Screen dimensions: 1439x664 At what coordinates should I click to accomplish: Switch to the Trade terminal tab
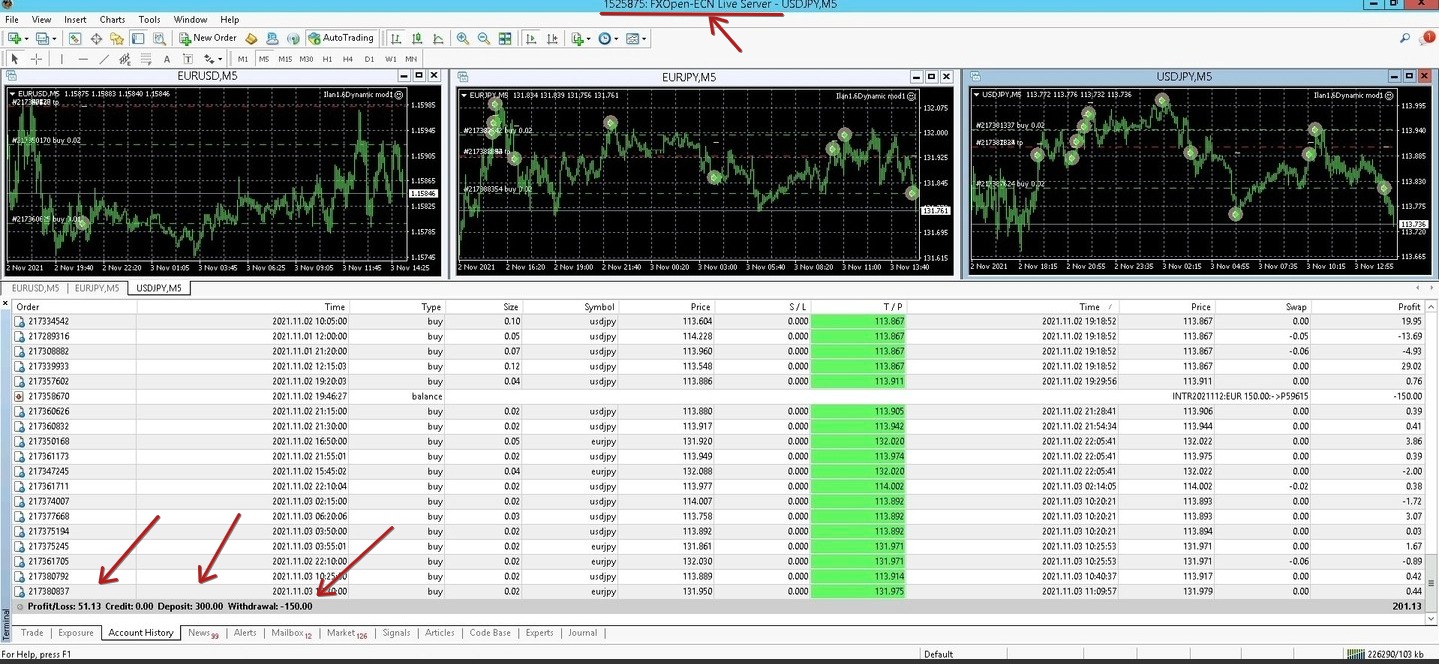pos(32,633)
